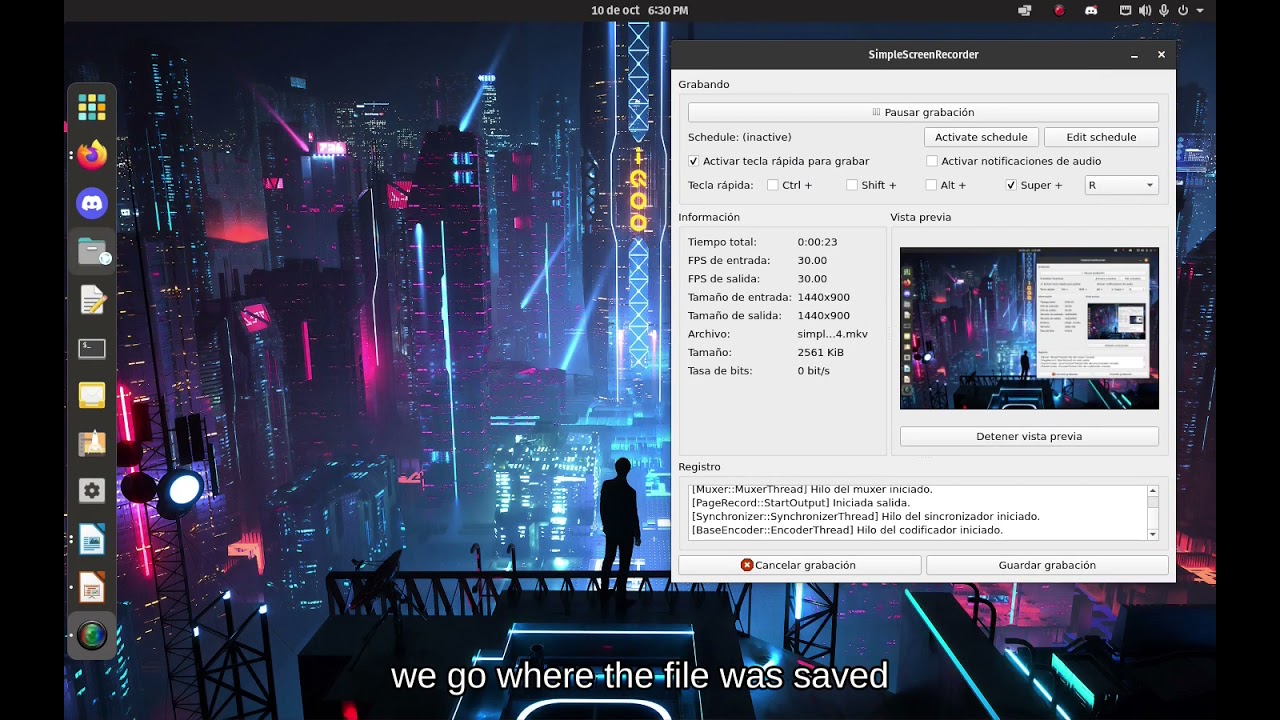Open the text editor dock icon
This screenshot has height=720, width=1280.
92,300
